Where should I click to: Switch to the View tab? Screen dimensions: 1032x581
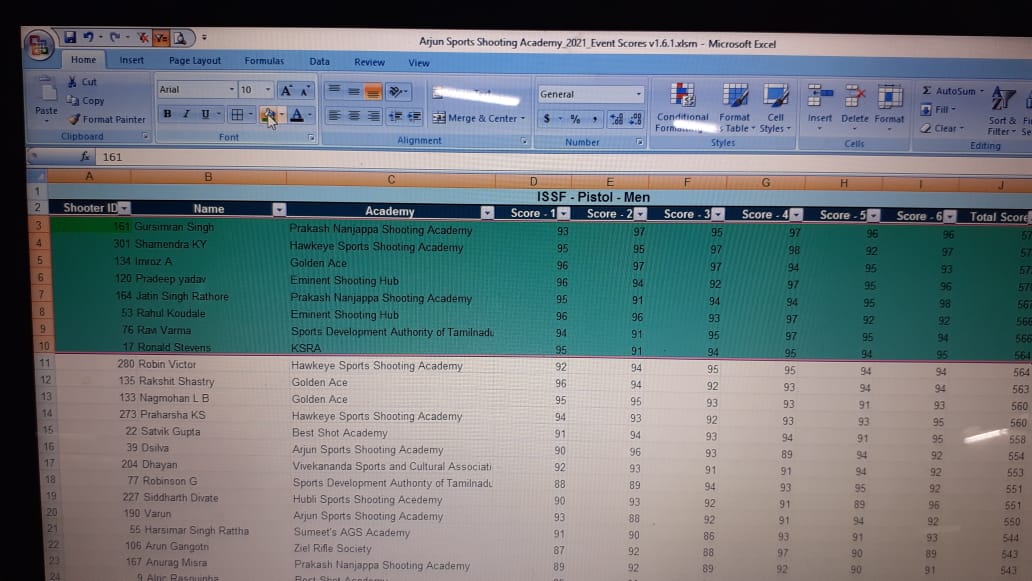click(x=419, y=63)
